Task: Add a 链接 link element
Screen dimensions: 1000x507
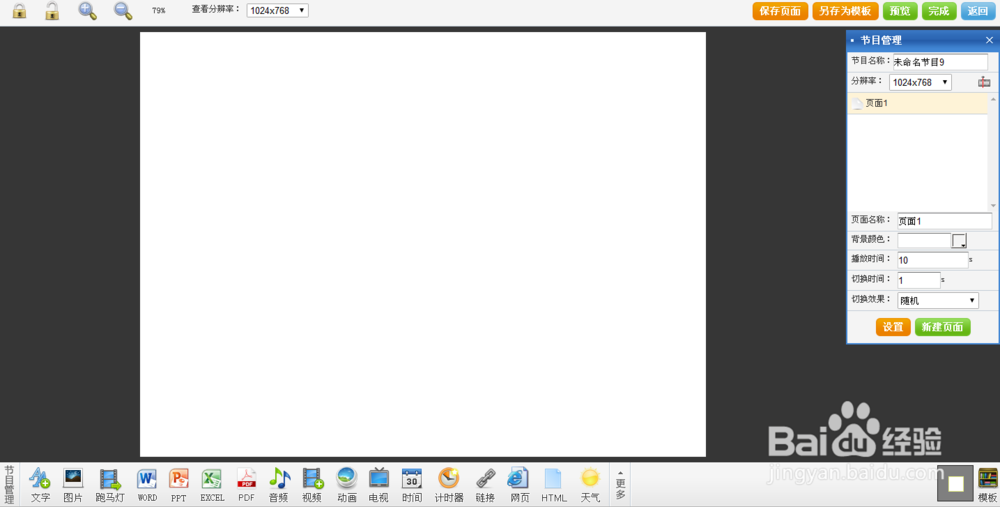Action: click(x=485, y=485)
